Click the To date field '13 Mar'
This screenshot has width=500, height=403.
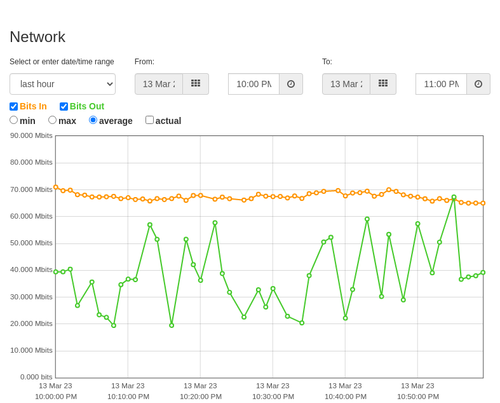[x=346, y=84]
